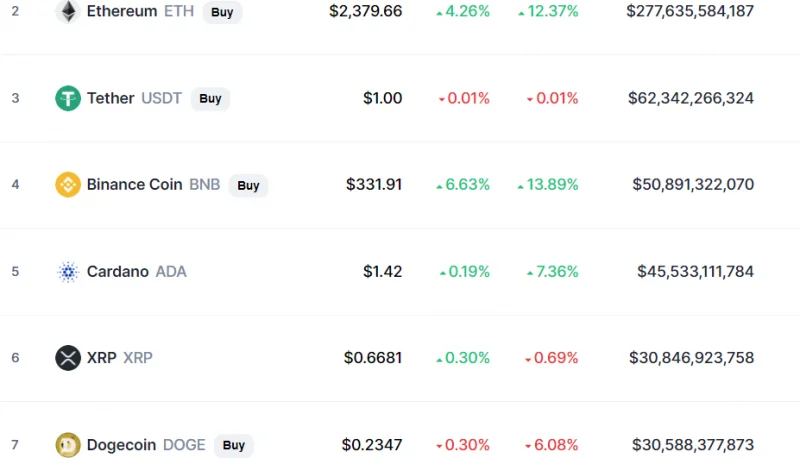Open the Cardano ADA coin name link
Viewport: 800px width, 458px height.
[x=137, y=271]
